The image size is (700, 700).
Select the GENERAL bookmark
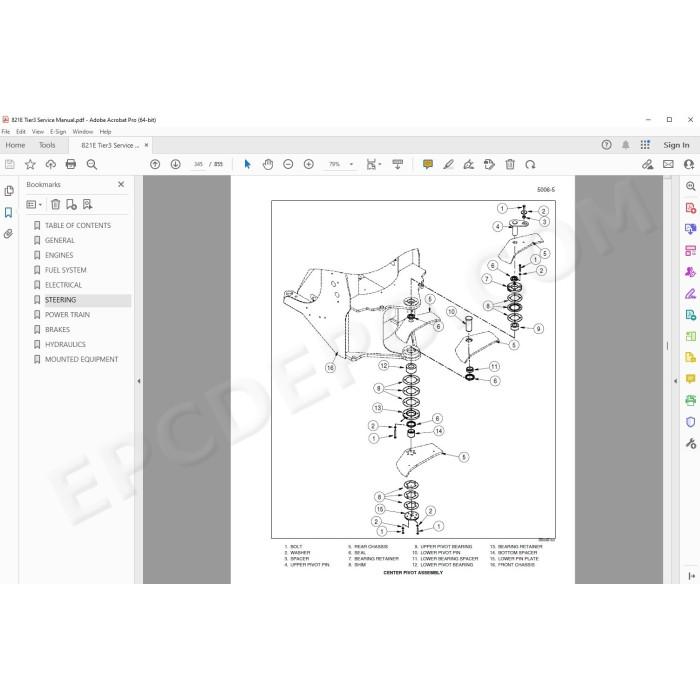tap(59, 240)
